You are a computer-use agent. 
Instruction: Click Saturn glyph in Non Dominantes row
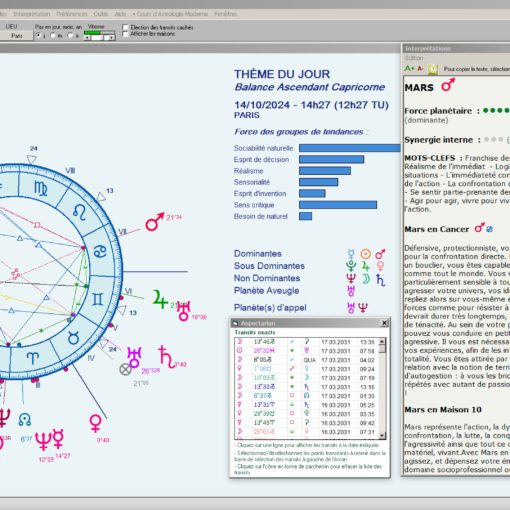pyautogui.click(x=380, y=280)
